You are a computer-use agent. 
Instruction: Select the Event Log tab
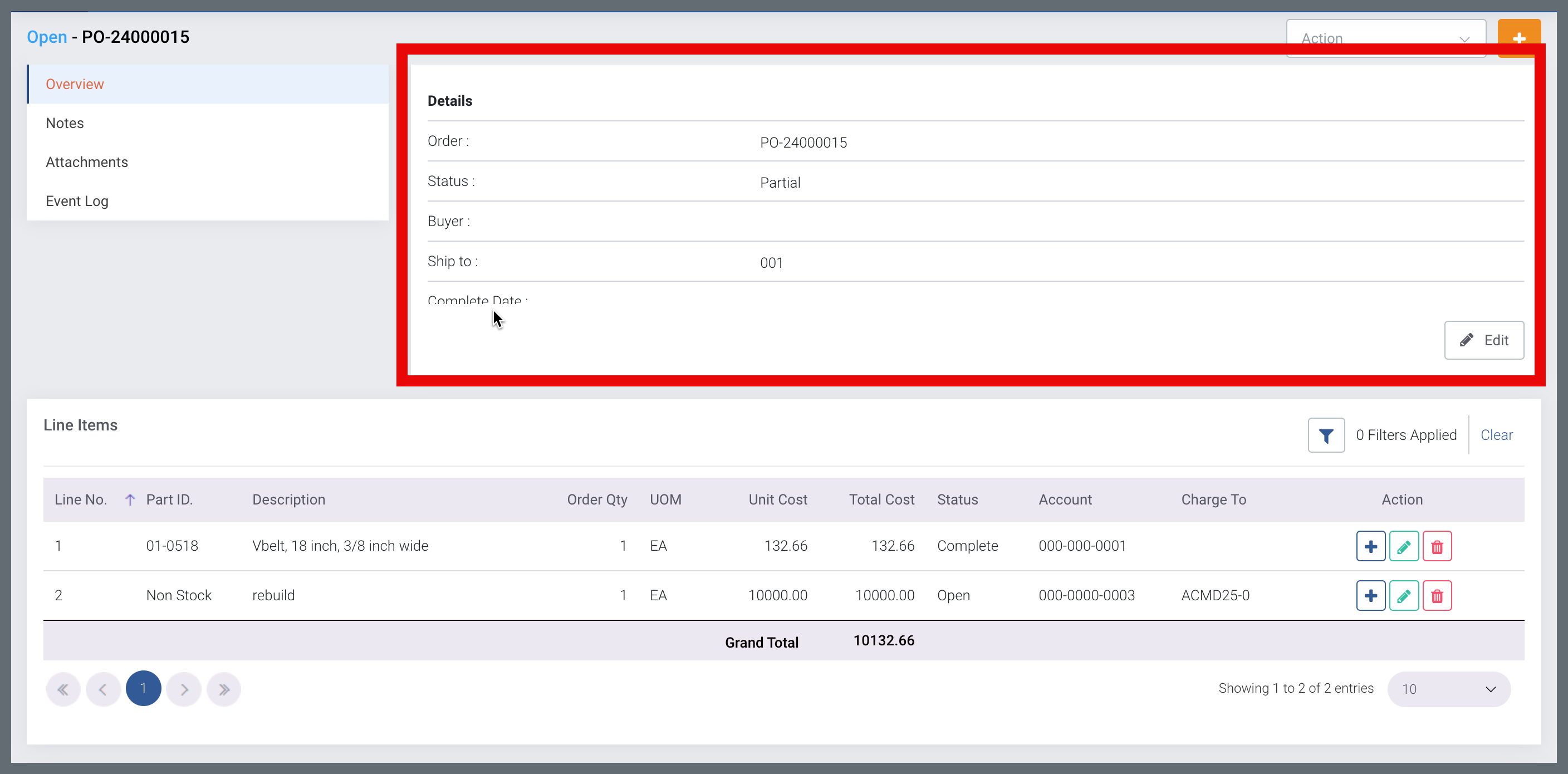77,201
